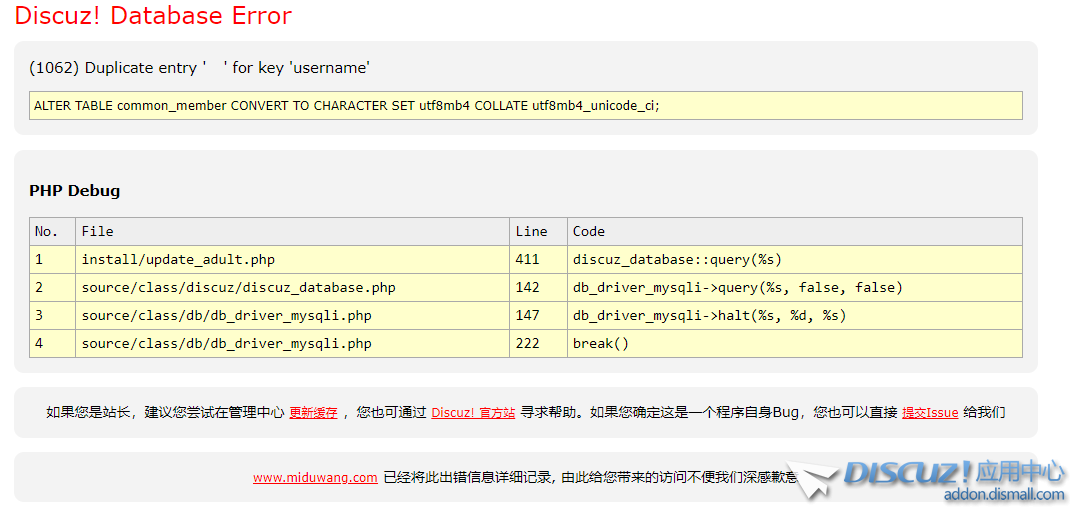This screenshot has width=1083, height=520.
Task: Click the db_driver_mysqli.php cell on line 222
Action: coord(292,343)
